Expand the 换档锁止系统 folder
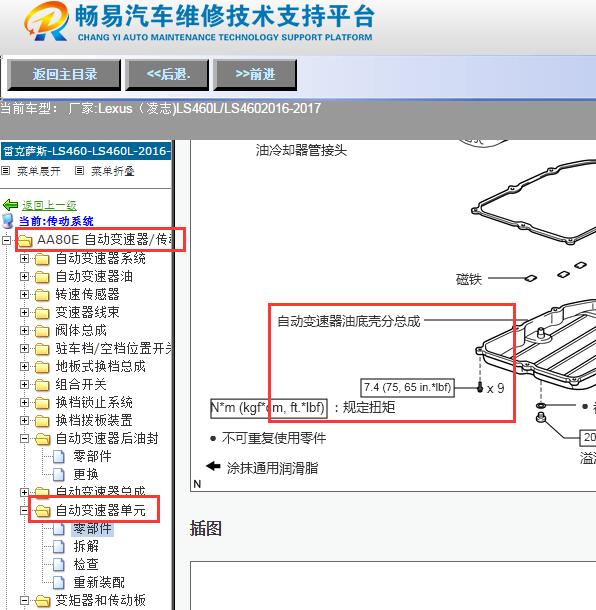This screenshot has height=610, width=596. (24, 402)
